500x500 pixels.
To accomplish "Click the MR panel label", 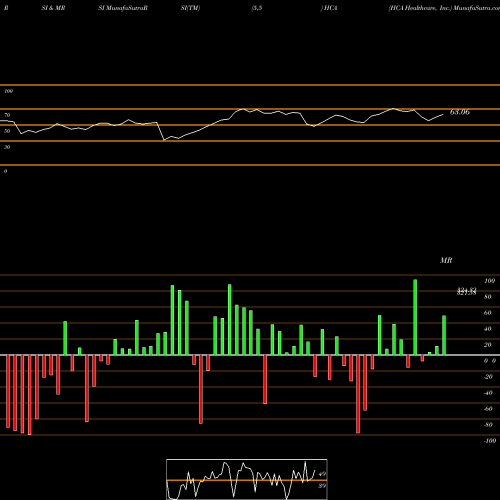I will [x=446, y=260].
